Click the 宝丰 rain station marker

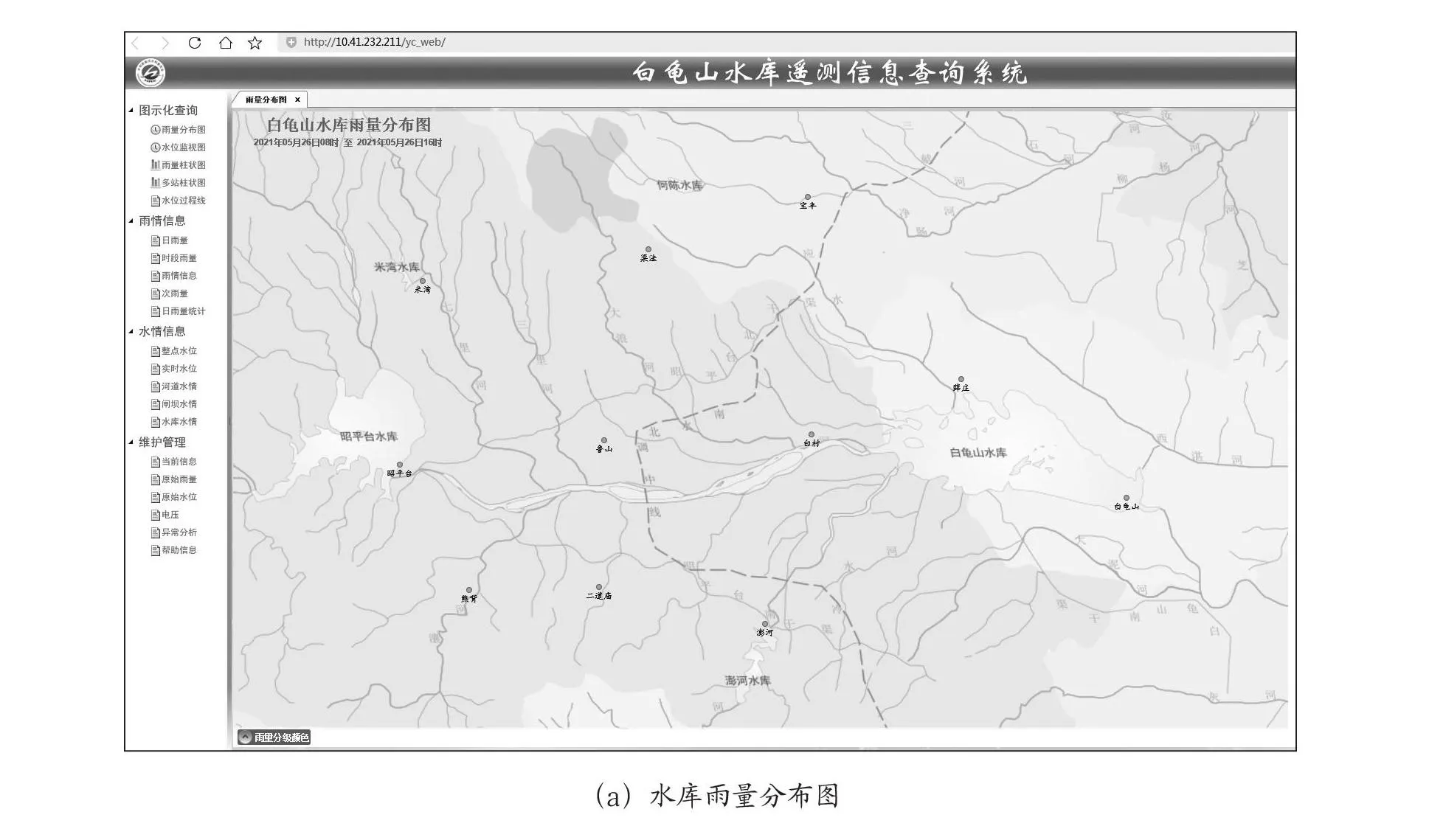click(x=808, y=198)
